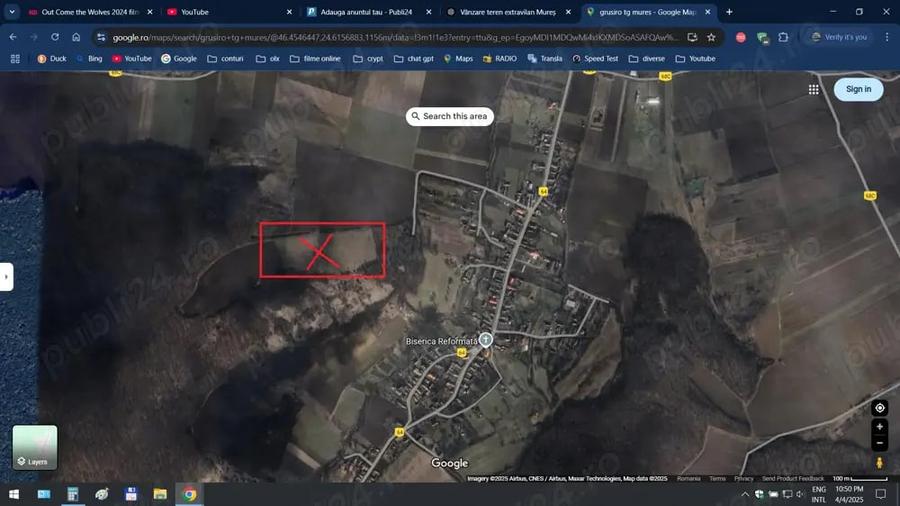Screen dimensions: 900x506
Task: Open the Duck bookmark
Action: (52, 59)
